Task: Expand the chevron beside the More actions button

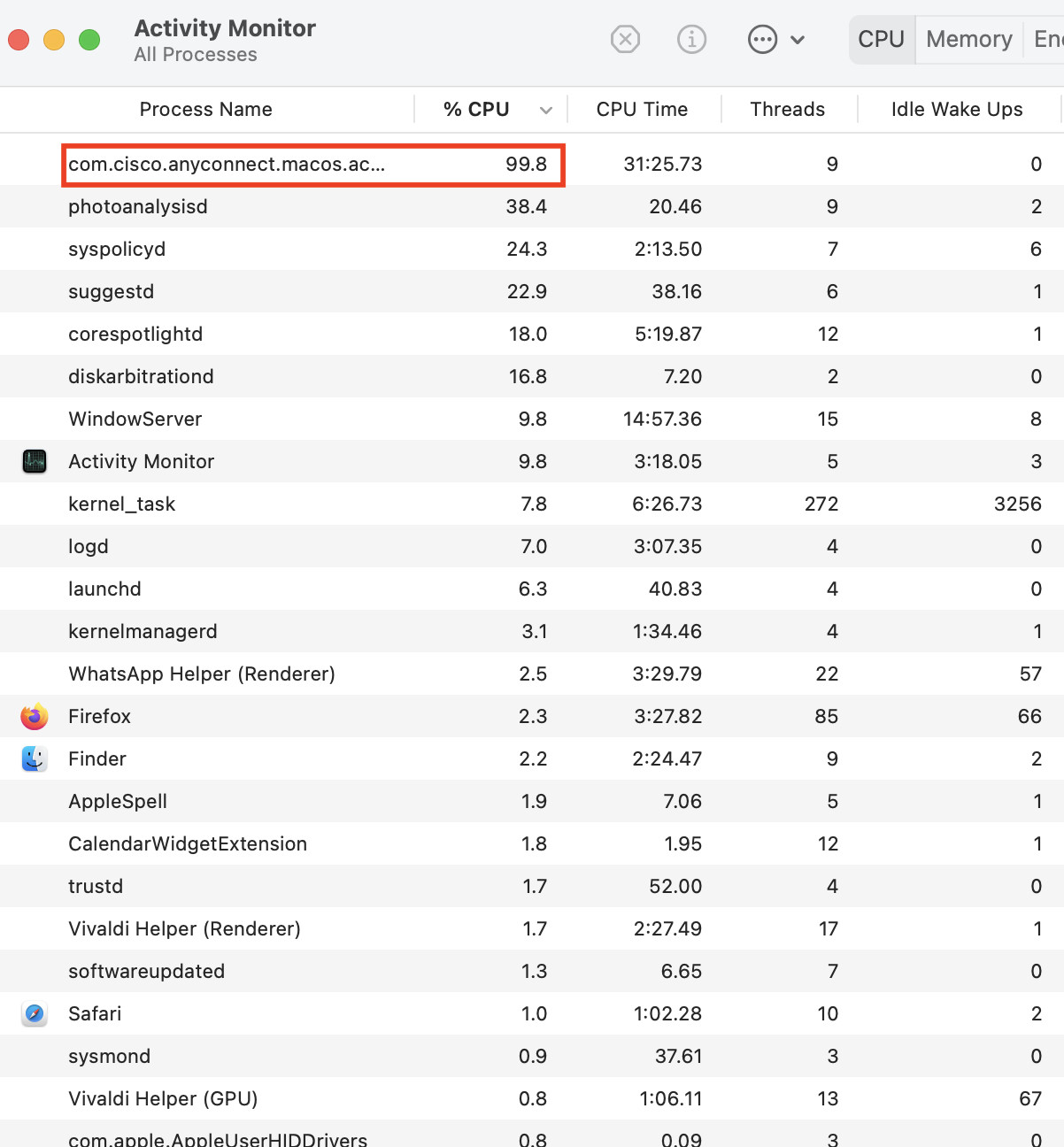Action: click(x=798, y=40)
